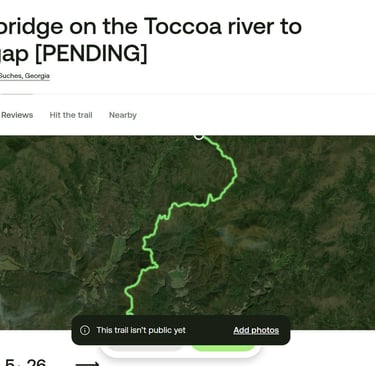This screenshot has height=366, width=375.
Task: Click the Add photos link
Action: tap(256, 330)
